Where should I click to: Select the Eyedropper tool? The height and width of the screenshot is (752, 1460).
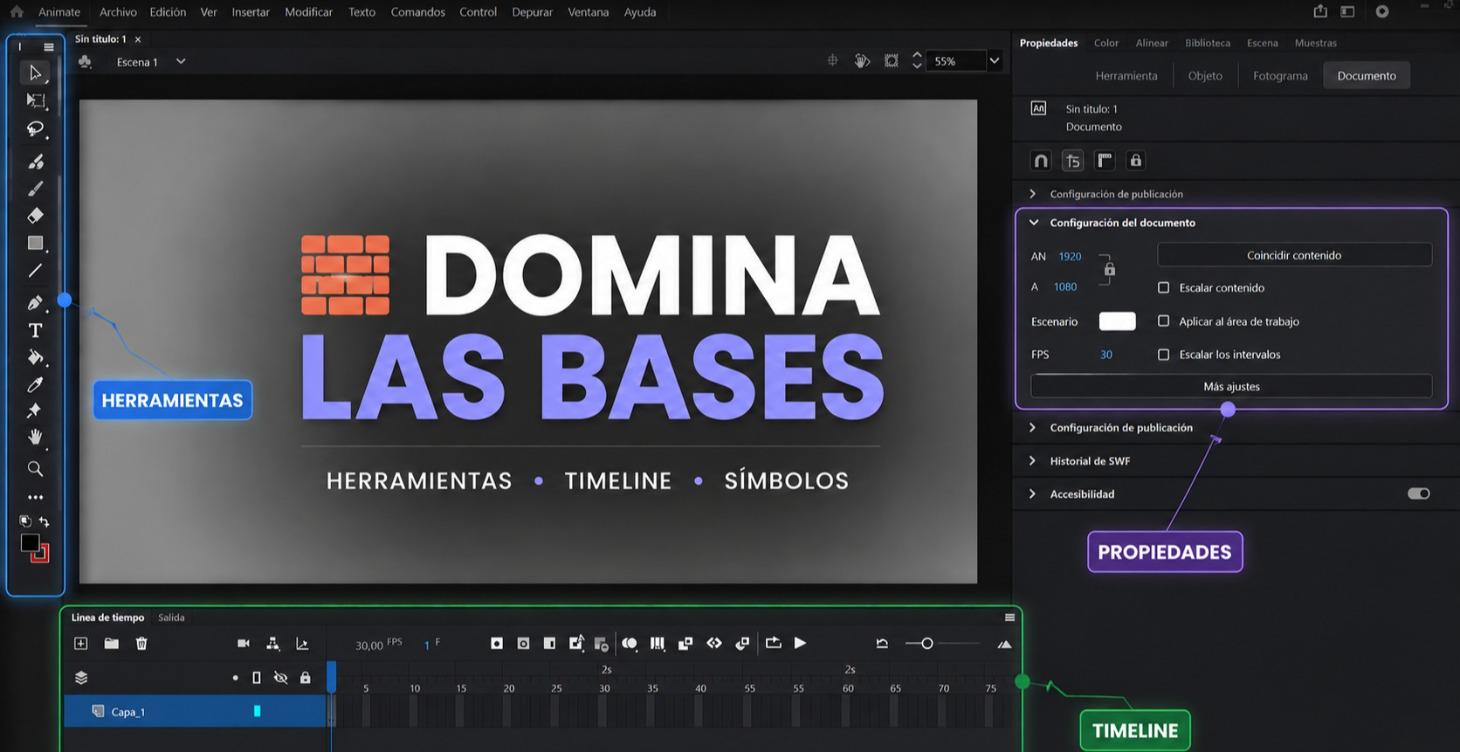(35, 384)
